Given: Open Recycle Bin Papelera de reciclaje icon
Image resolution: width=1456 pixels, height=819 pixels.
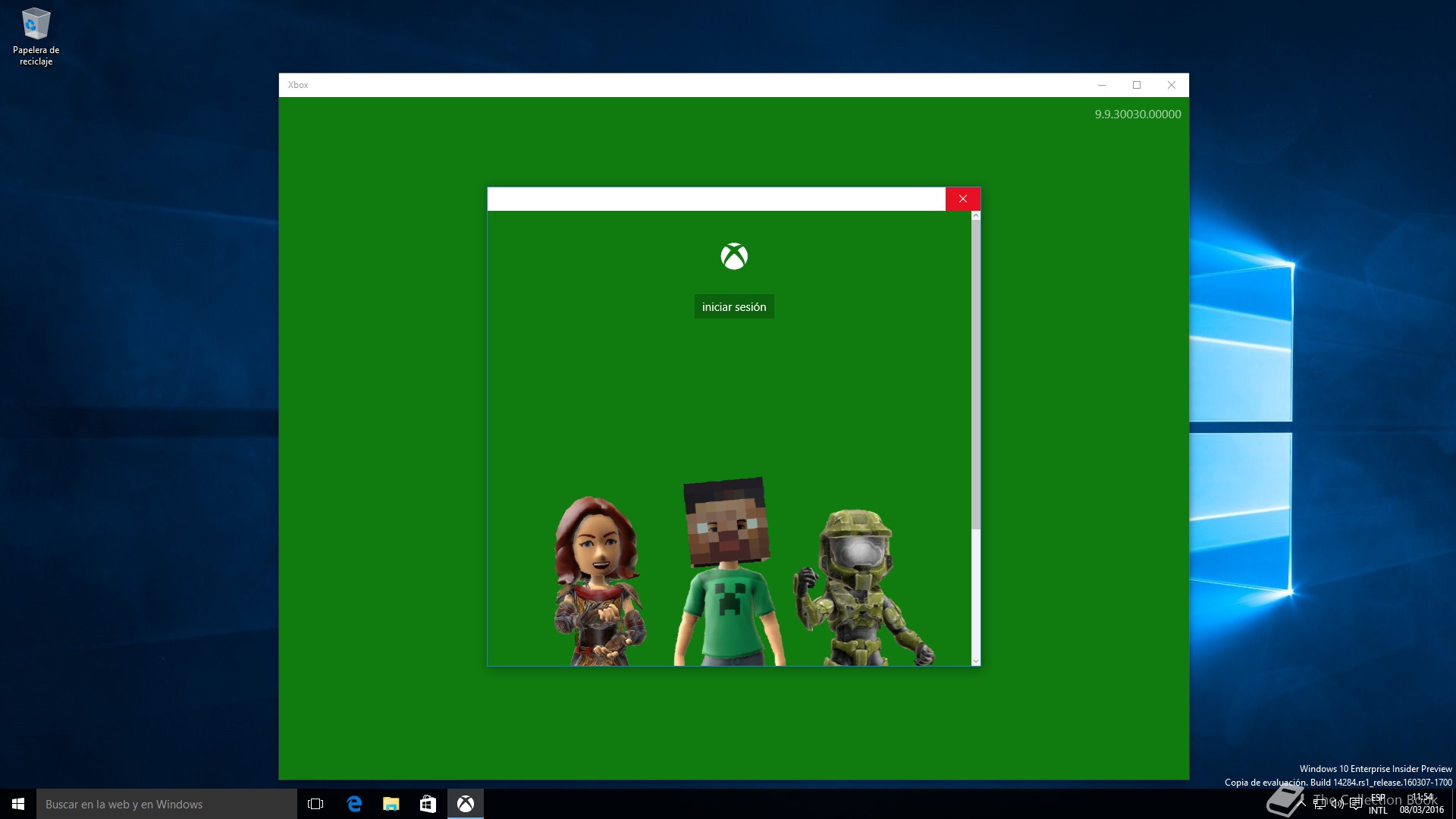Looking at the screenshot, I should [36, 36].
